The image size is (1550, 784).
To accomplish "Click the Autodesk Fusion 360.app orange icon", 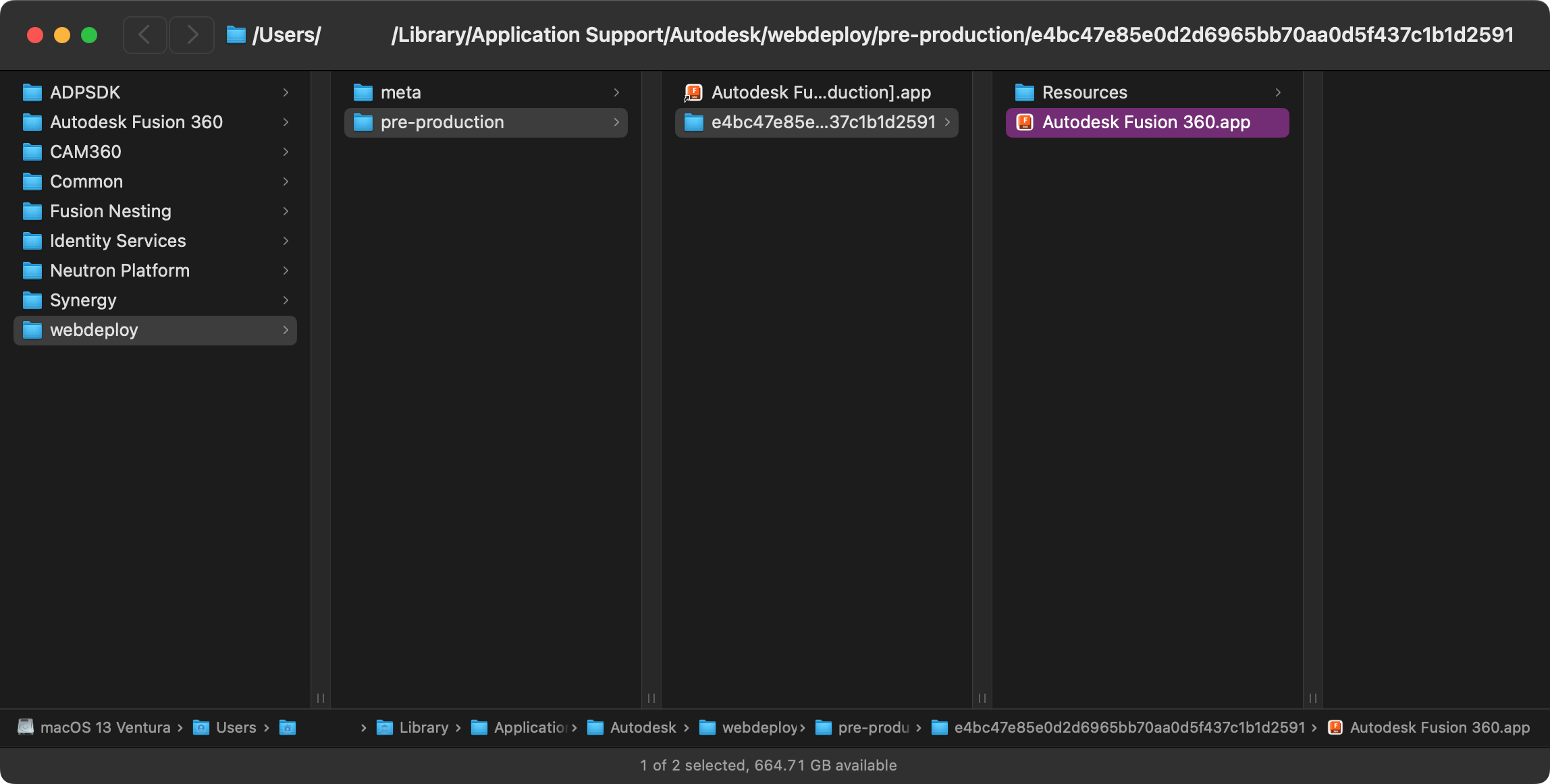I will tap(1025, 122).
